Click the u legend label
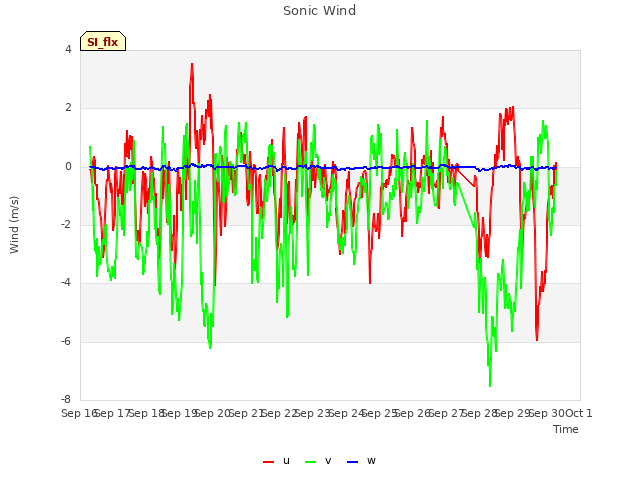The height and width of the screenshot is (480, 640). pos(286,461)
